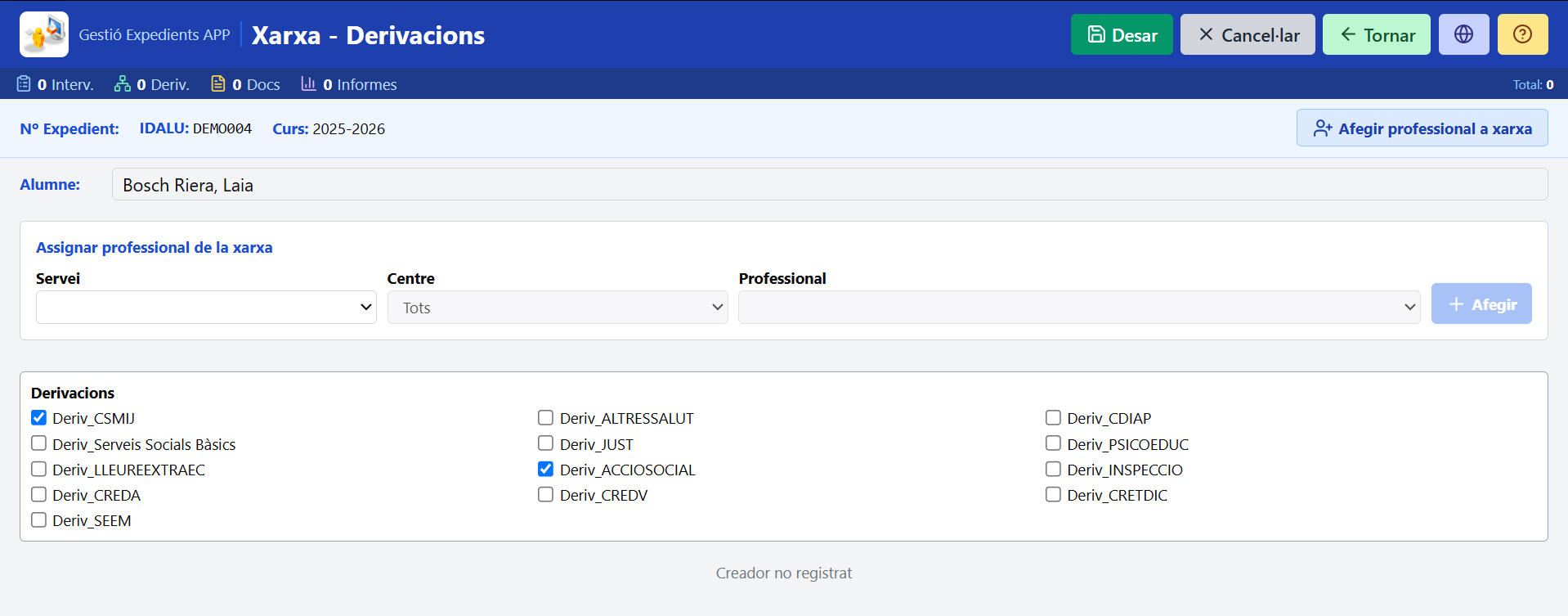1568x616 pixels.
Task: Click the Xarxa - Derivacions page title
Action: pos(368,35)
